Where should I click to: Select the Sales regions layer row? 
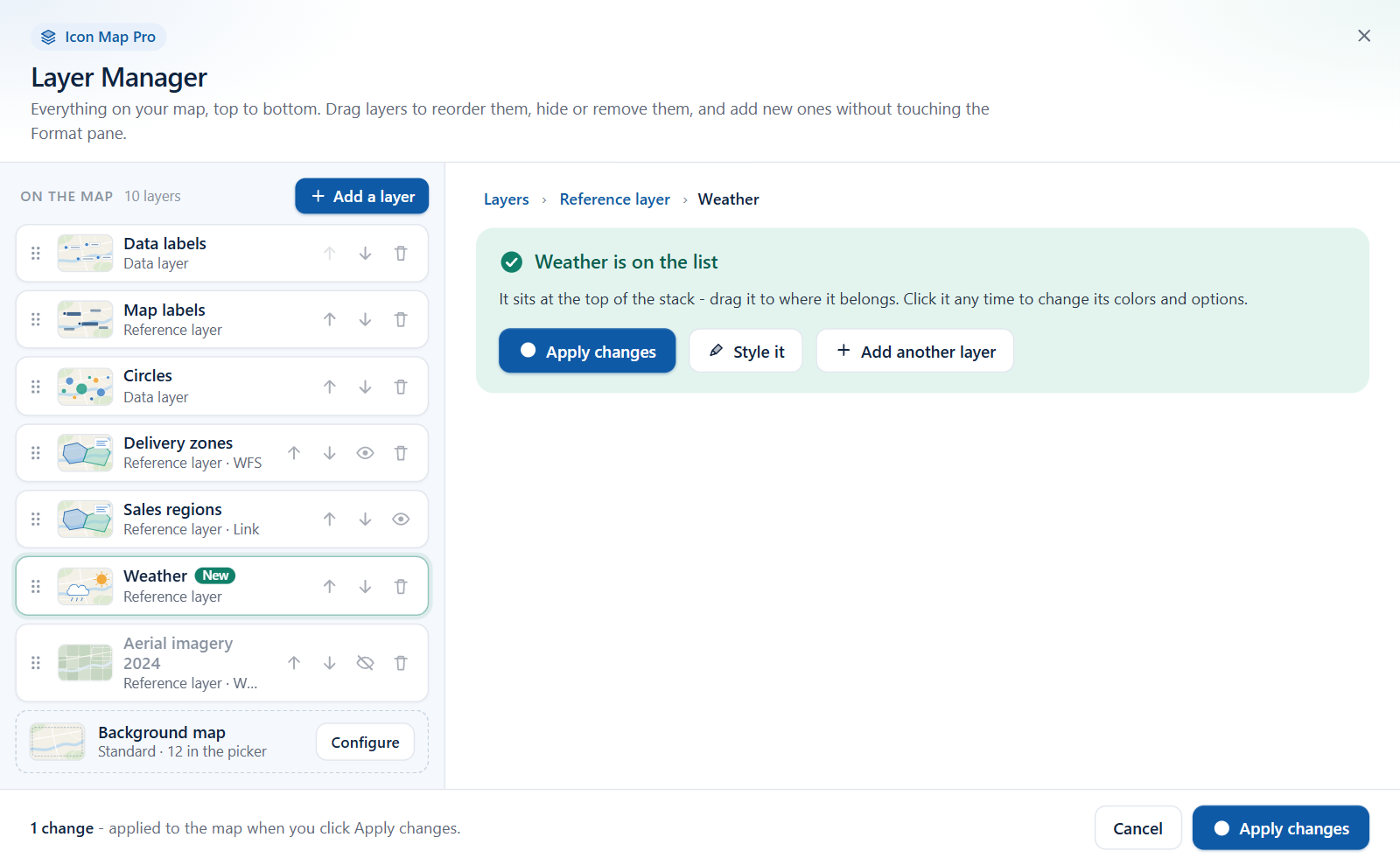222,520
